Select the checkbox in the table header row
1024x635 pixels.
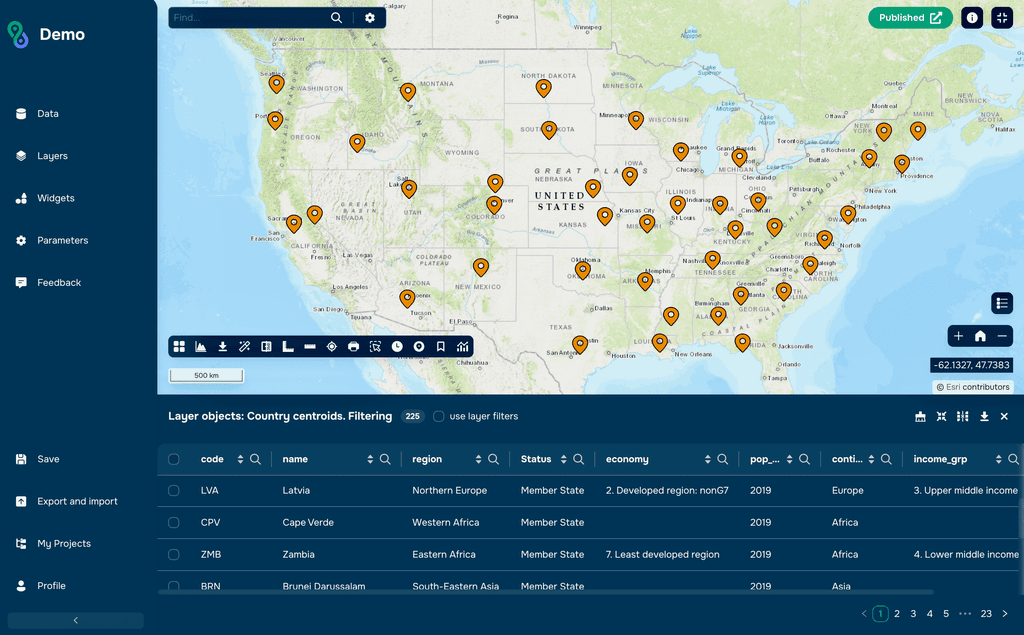pos(174,458)
